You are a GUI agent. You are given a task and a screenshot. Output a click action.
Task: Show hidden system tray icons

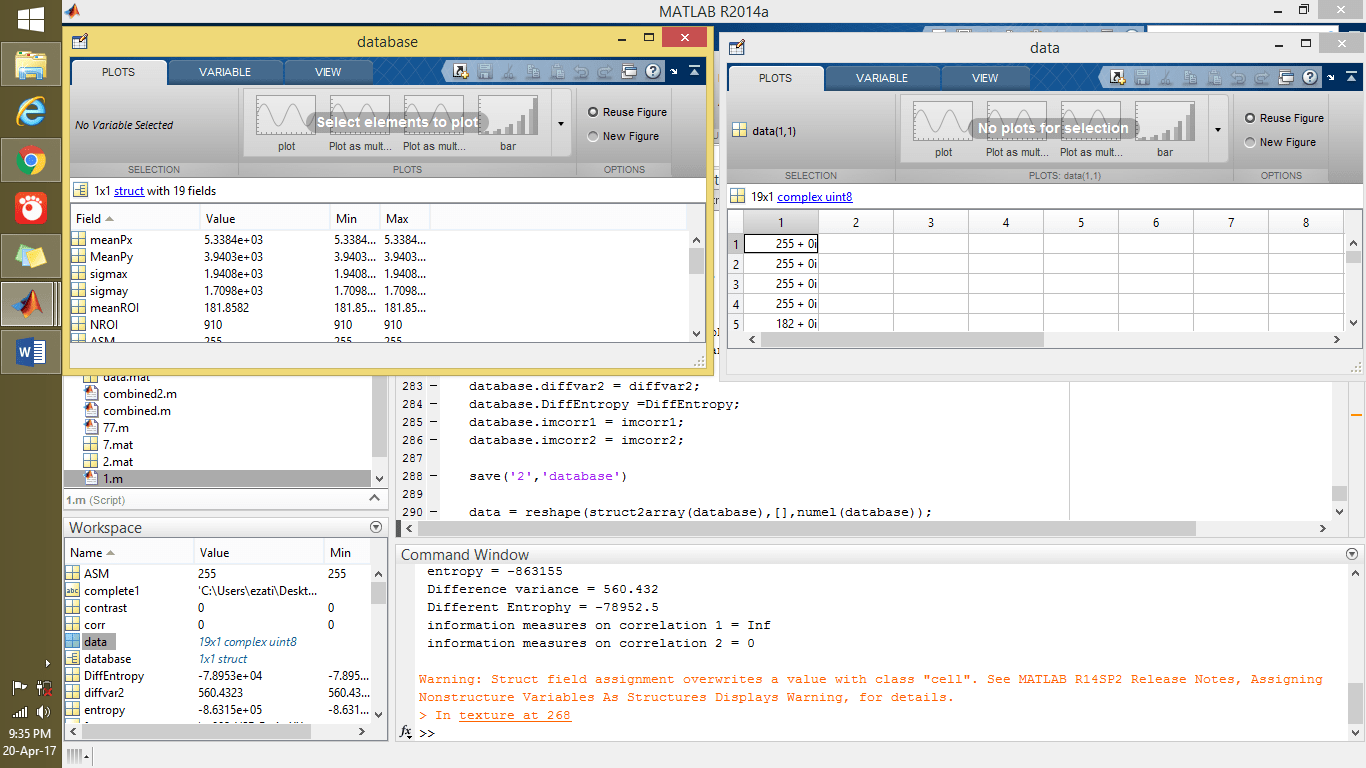47,663
